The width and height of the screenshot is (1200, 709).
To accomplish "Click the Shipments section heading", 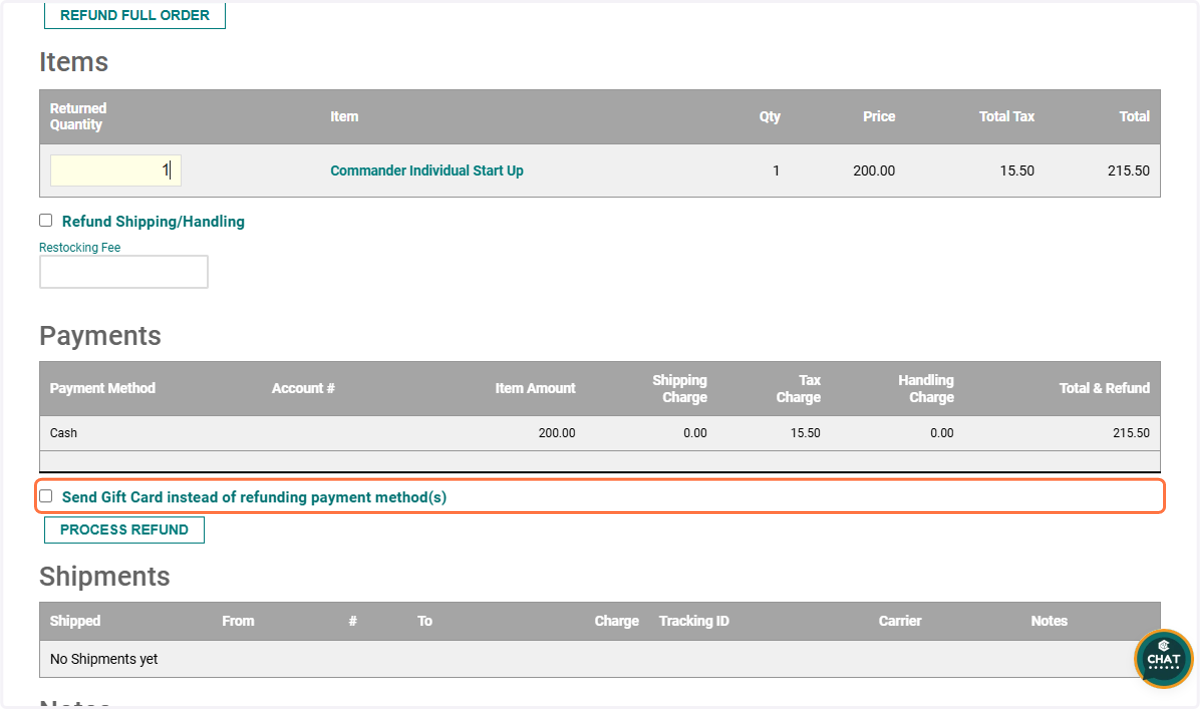I will tap(105, 577).
